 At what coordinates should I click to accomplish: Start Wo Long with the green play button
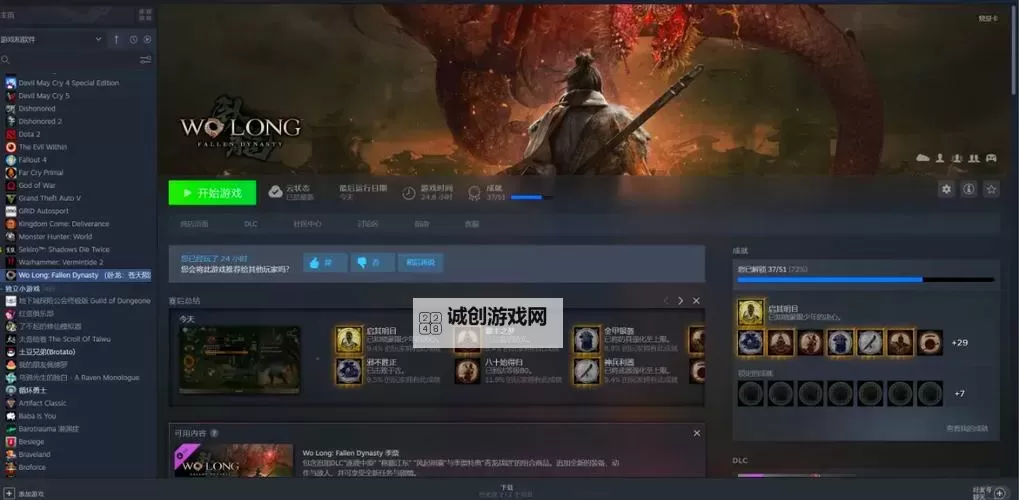click(212, 192)
